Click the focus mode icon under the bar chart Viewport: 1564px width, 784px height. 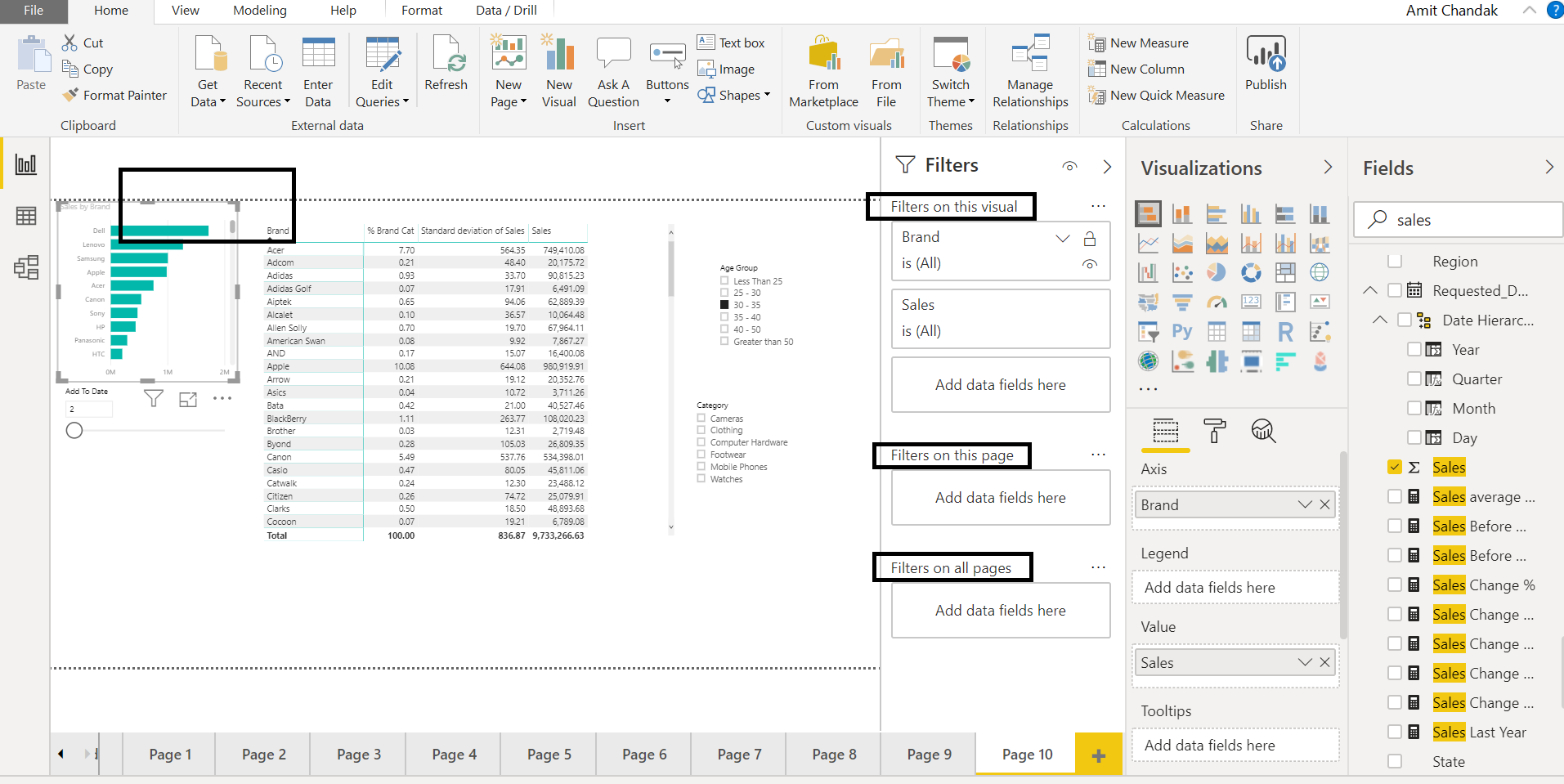pos(188,399)
